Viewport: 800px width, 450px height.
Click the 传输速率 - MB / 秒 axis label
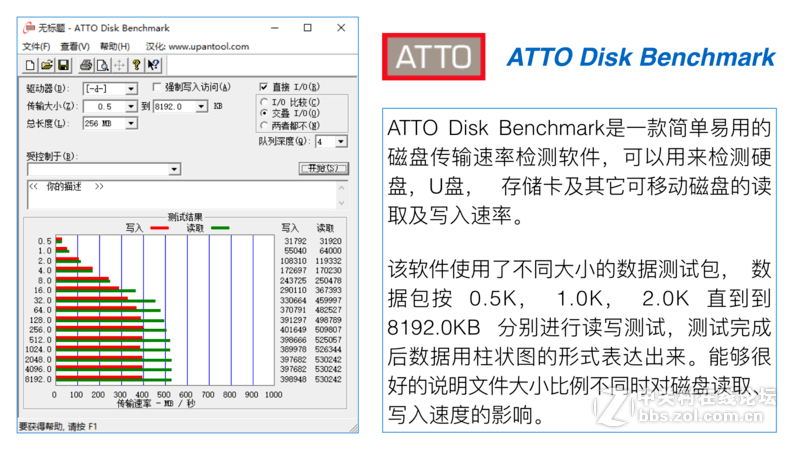pyautogui.click(x=156, y=404)
